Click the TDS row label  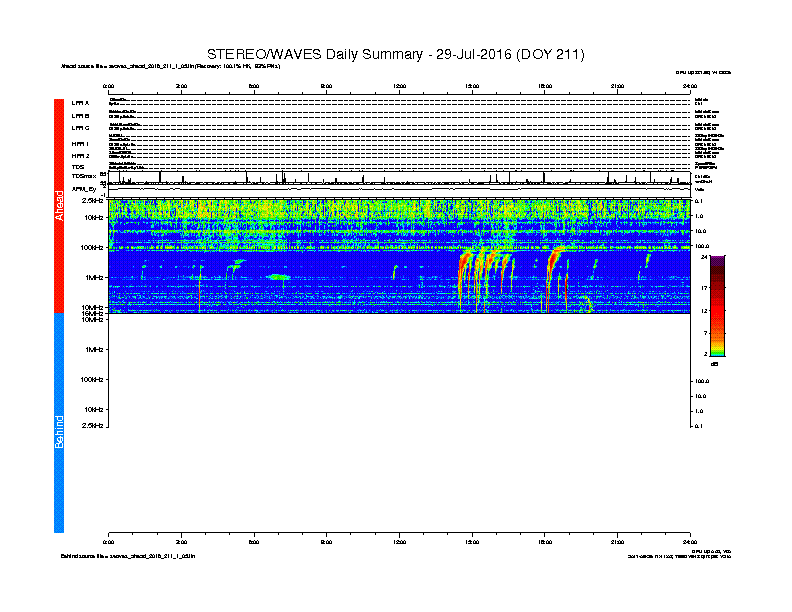click(x=78, y=167)
